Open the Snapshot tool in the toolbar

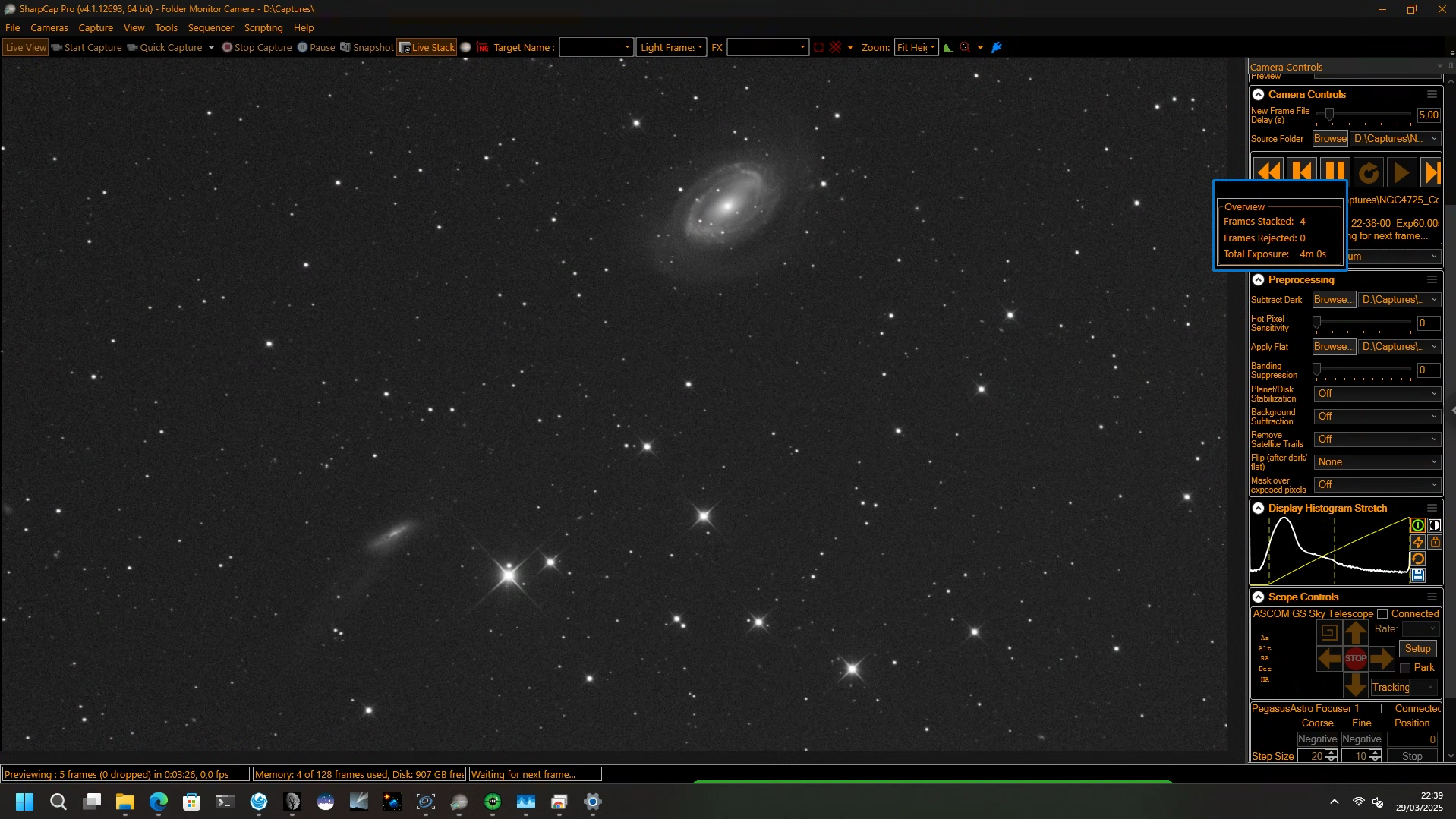point(367,47)
